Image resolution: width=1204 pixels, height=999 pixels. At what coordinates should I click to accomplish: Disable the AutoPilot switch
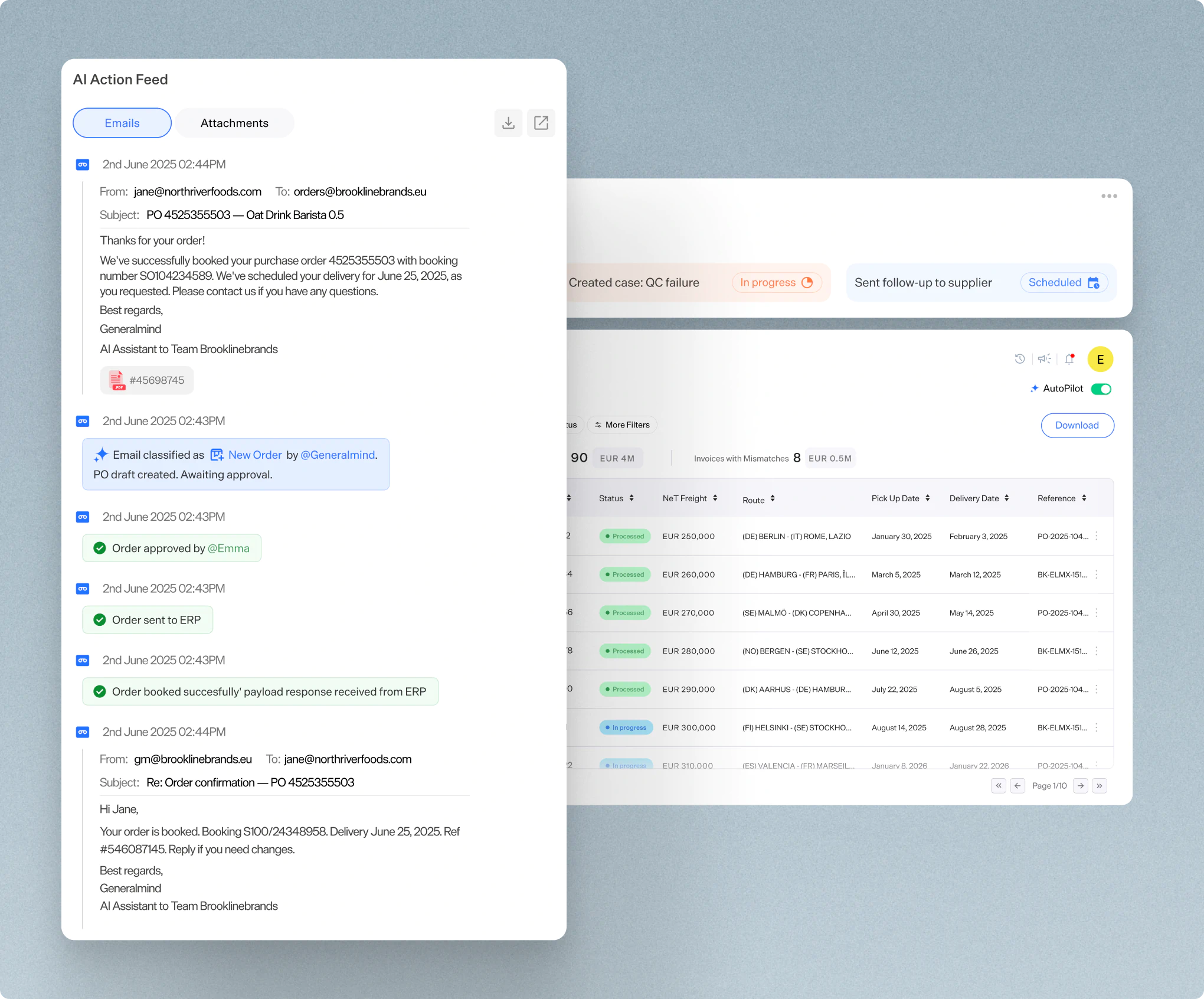[1101, 389]
